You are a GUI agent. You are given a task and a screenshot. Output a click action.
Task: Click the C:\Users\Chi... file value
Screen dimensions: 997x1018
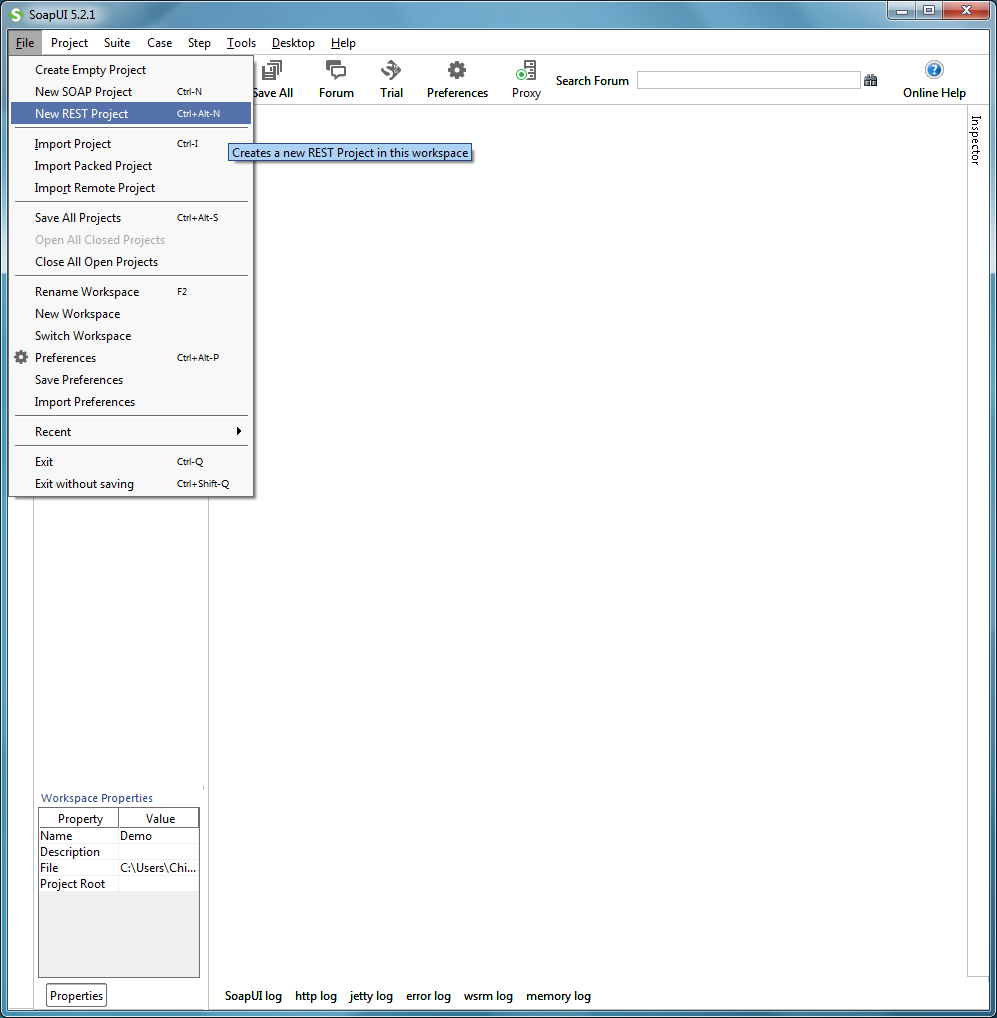158,867
